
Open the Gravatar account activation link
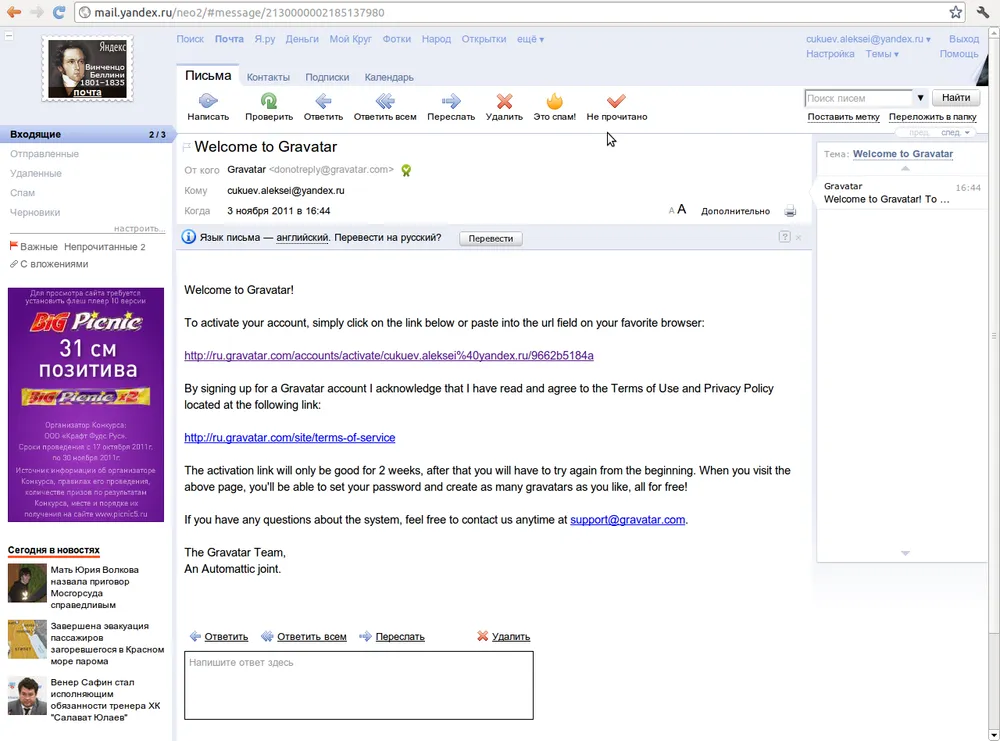click(x=389, y=356)
